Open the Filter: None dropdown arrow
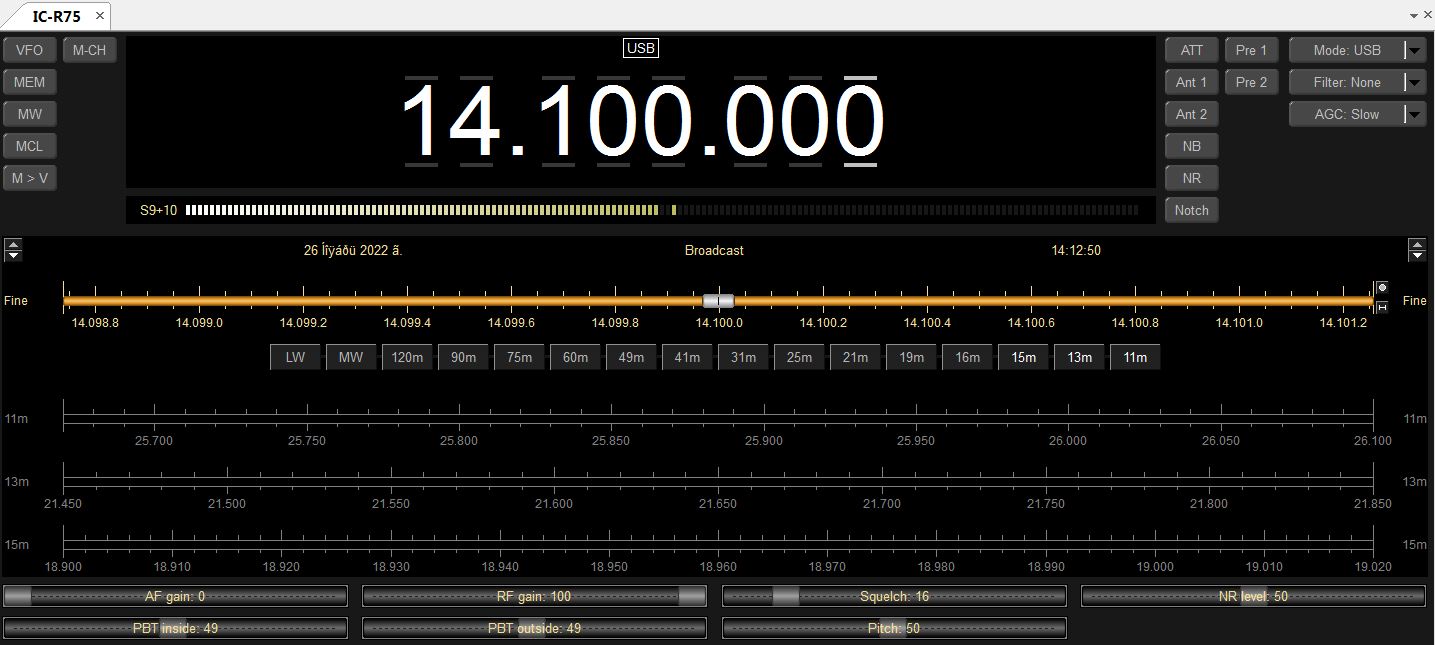1435x645 pixels. 1415,82
